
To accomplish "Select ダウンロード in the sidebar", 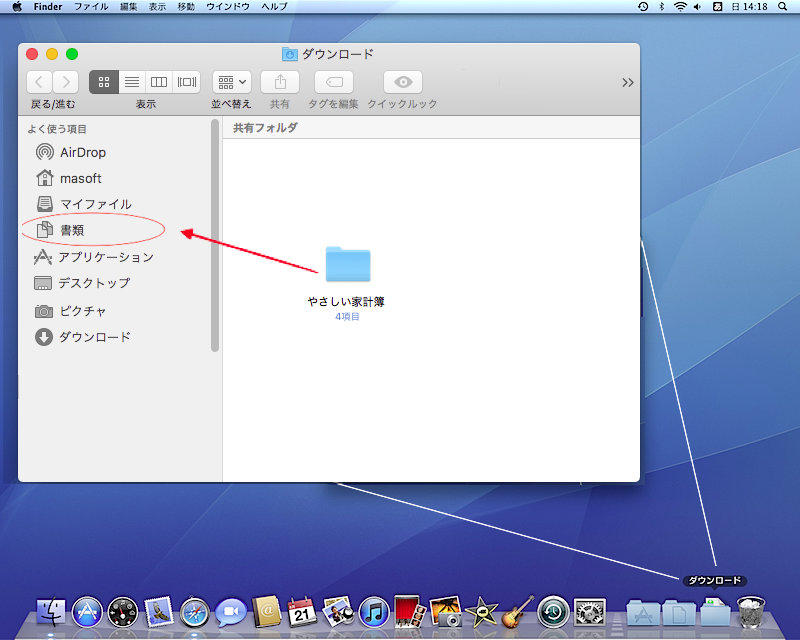I will (83, 337).
